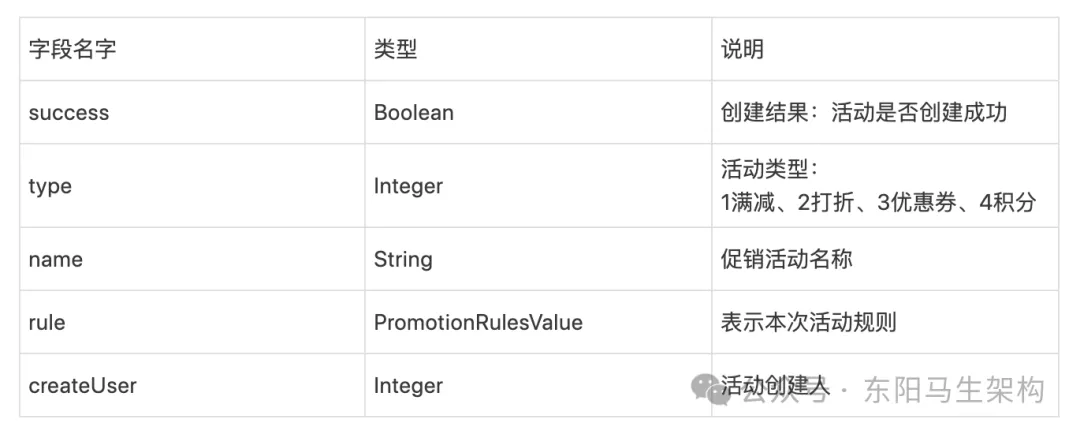Click the 促销活动名称 description
This screenshot has width=1080, height=434.
(787, 259)
